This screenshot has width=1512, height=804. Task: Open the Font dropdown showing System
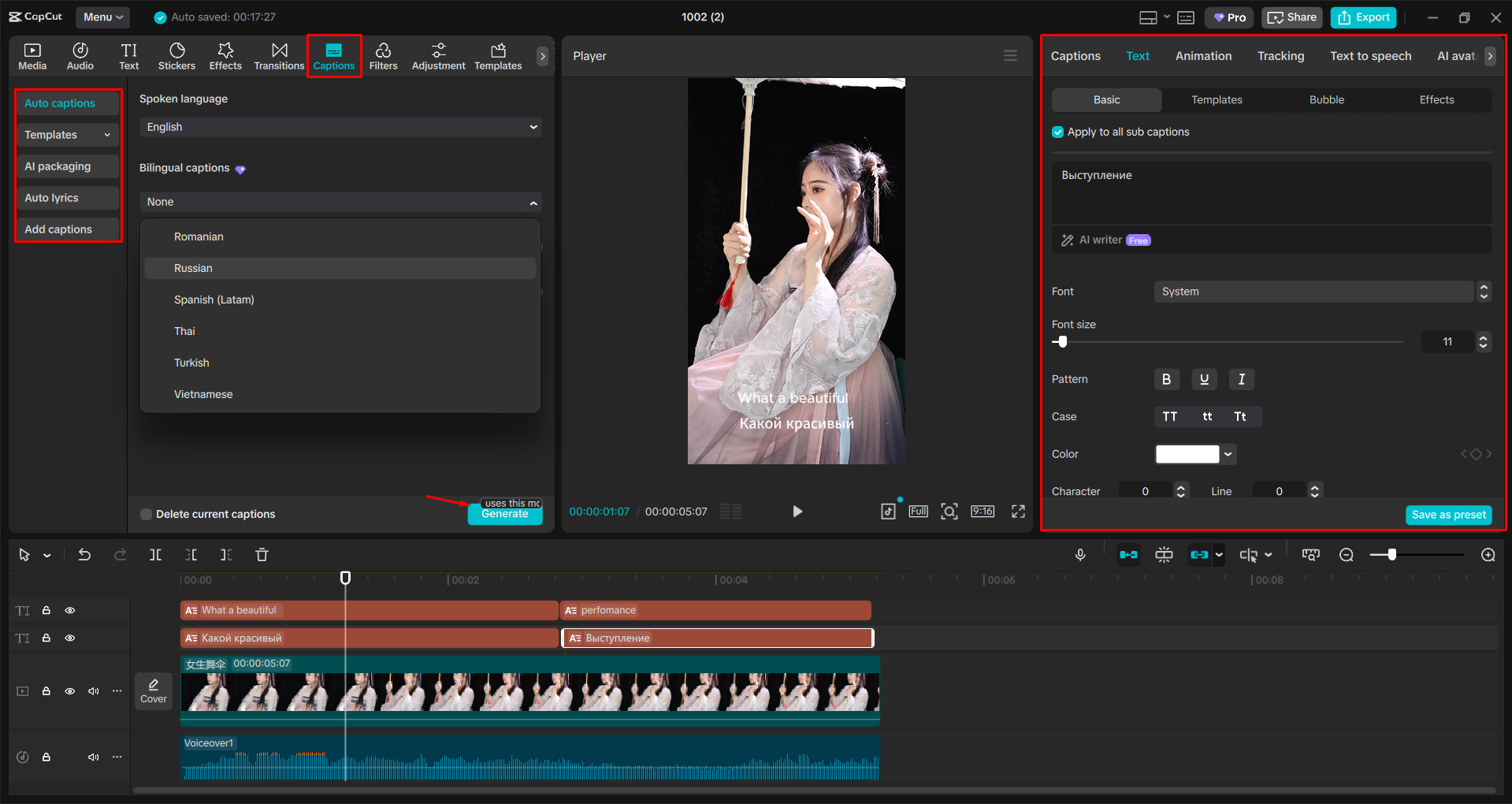[1313, 291]
